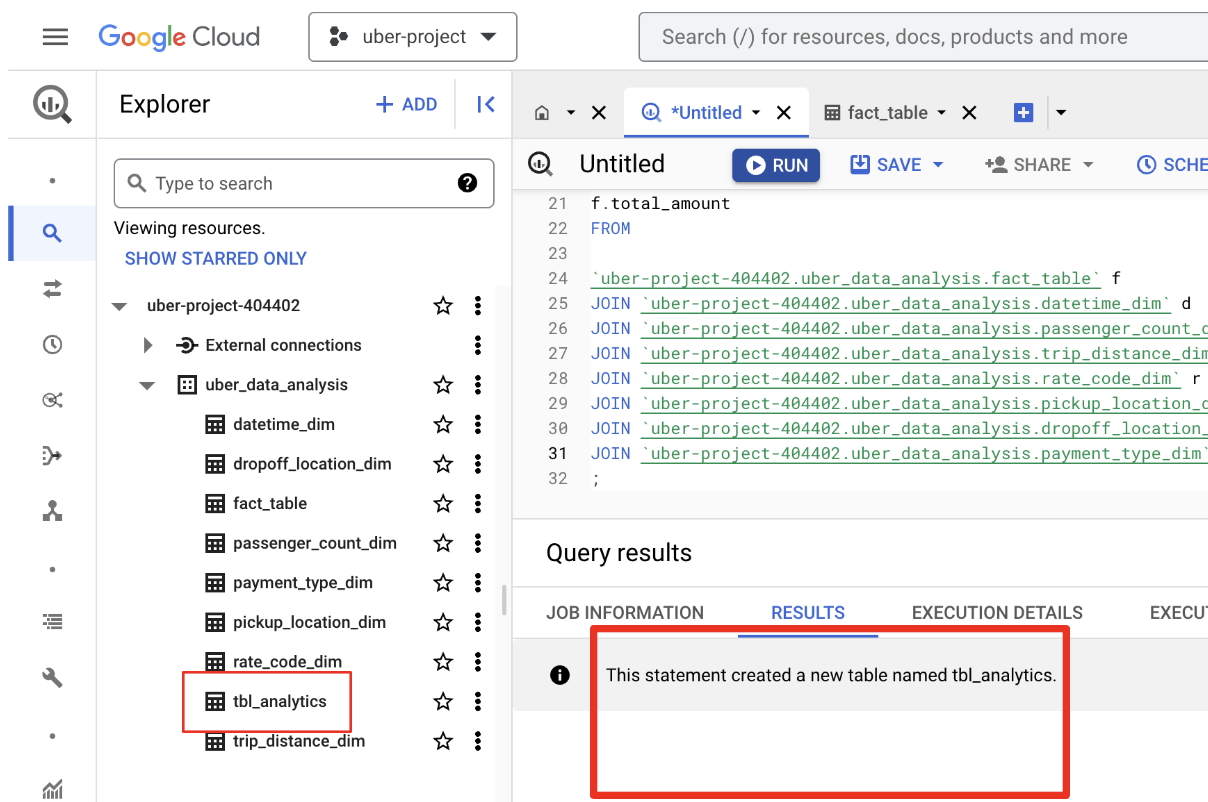
Task: Collapse the Explorer panel with the arrow icon
Action: (486, 104)
